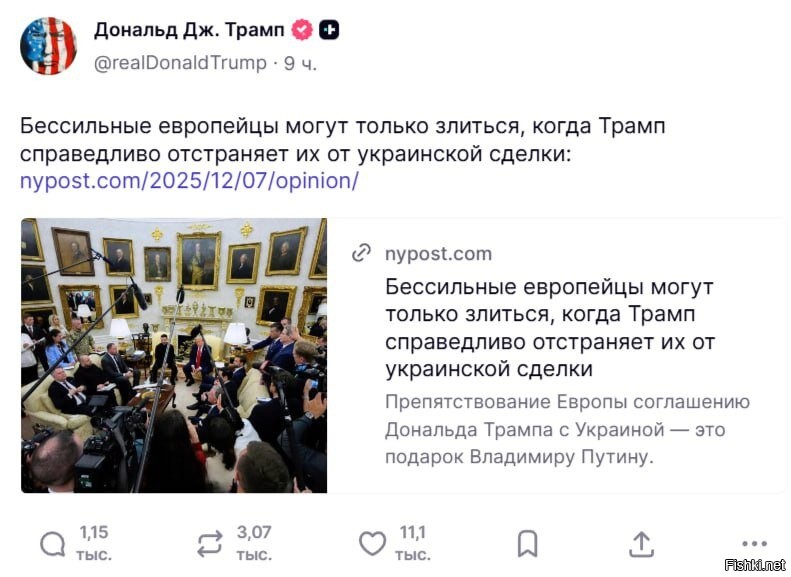
Task: Share the post via upload-arrow icon
Action: coord(641,543)
